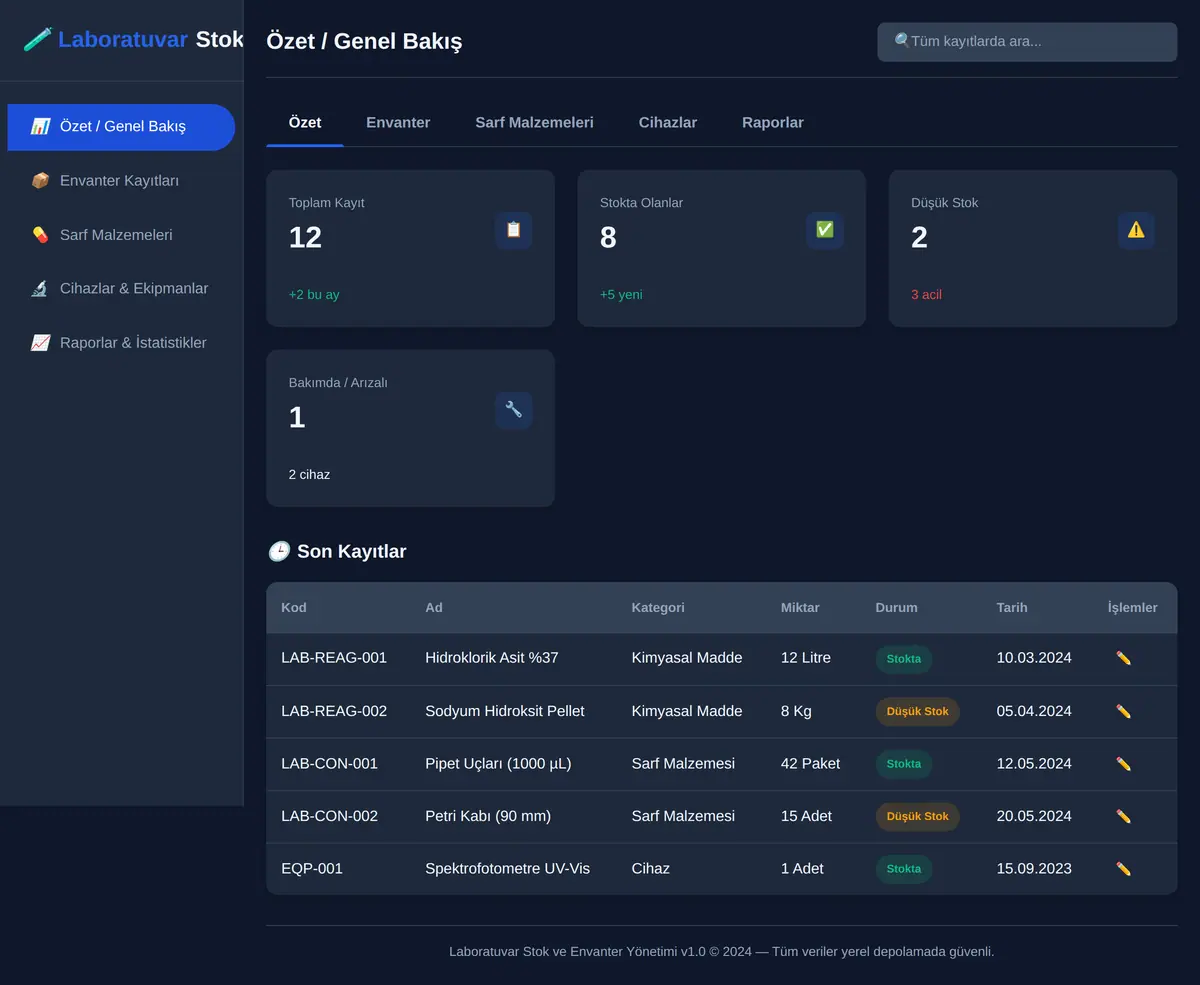Click the checkmark icon in Stokta Olanlar card
1200x985 pixels.
coord(825,230)
